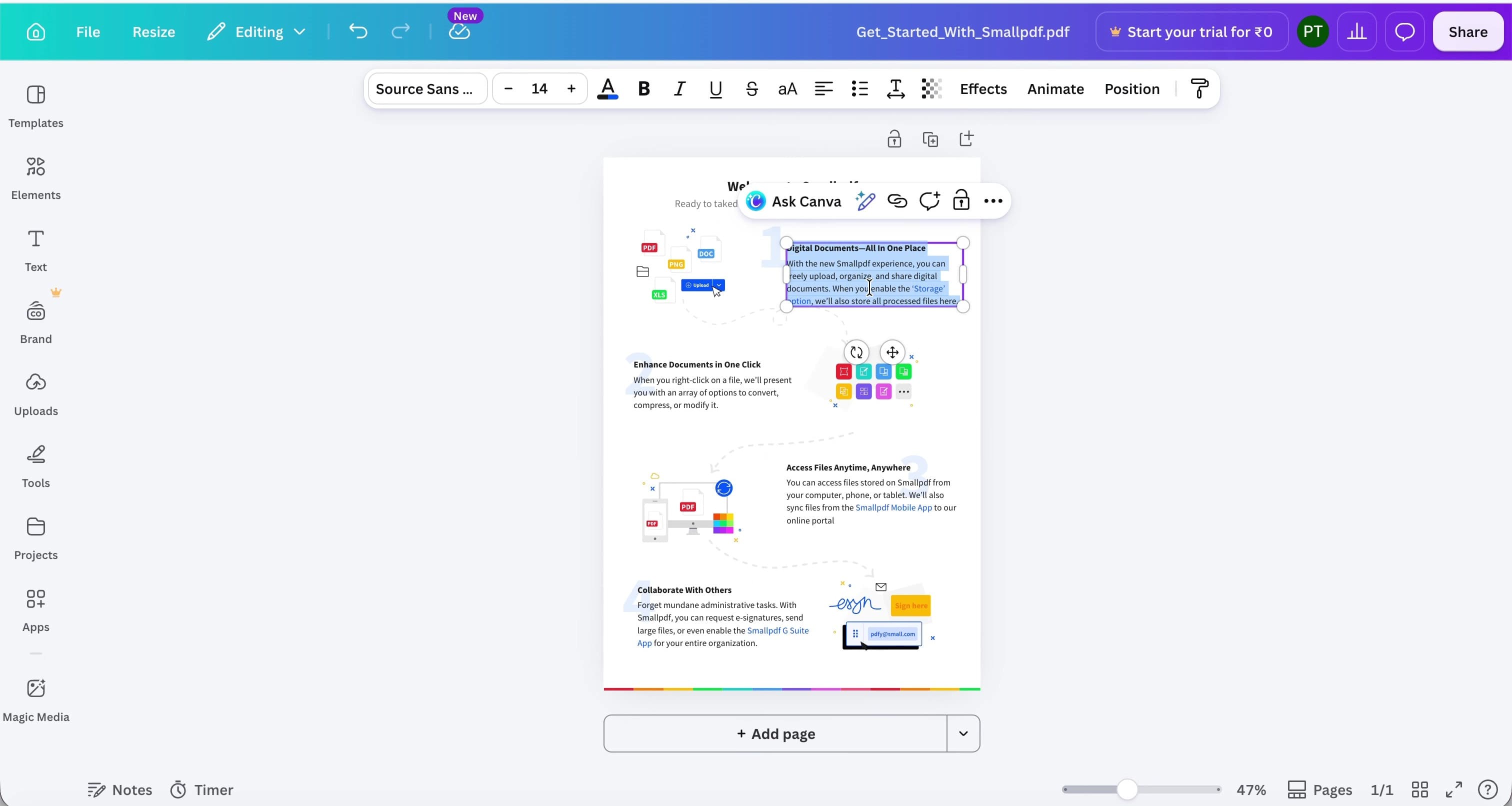Toggle the bullet list
This screenshot has width=1512, height=806.
pyautogui.click(x=860, y=88)
